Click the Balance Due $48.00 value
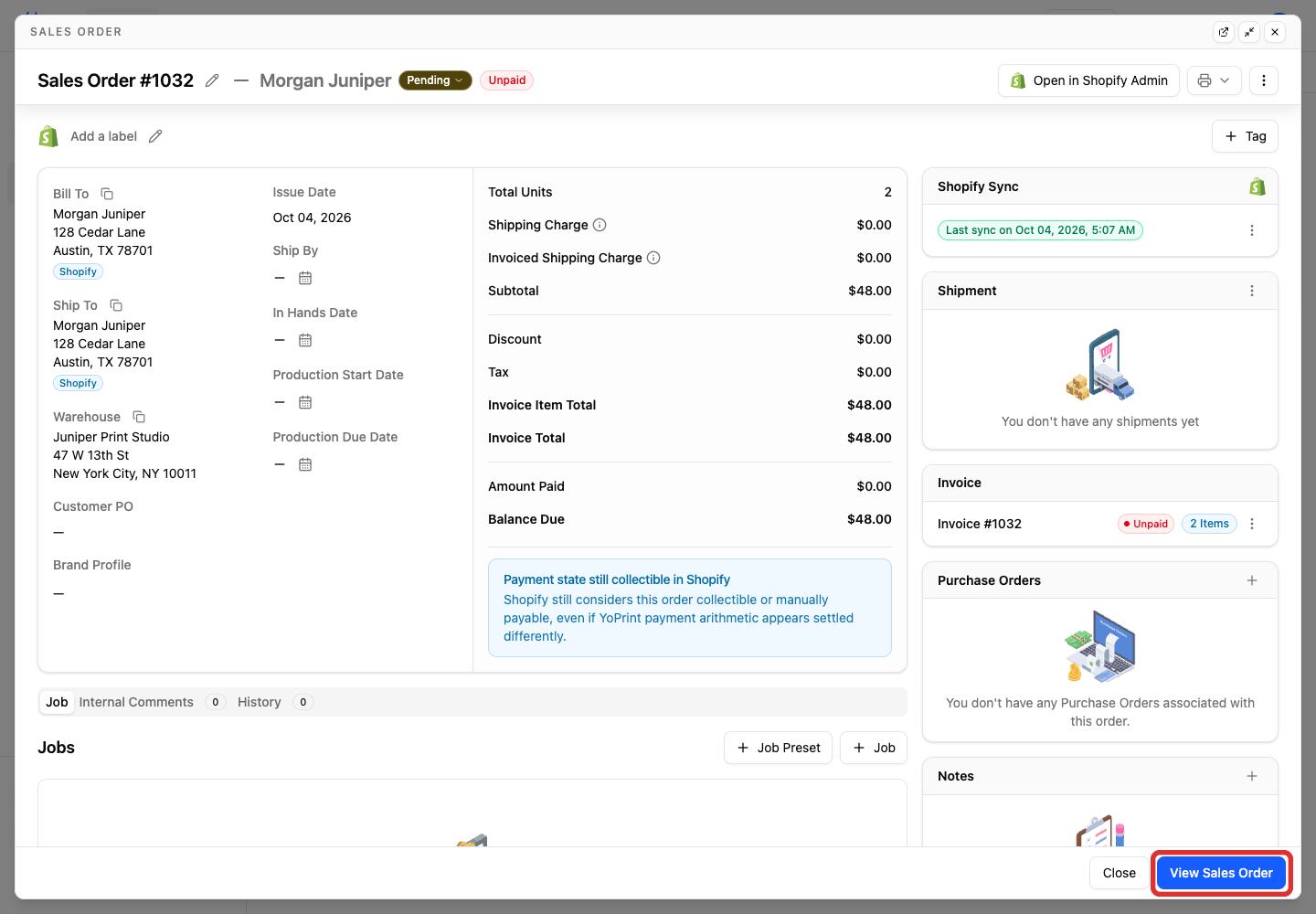 coord(869,519)
